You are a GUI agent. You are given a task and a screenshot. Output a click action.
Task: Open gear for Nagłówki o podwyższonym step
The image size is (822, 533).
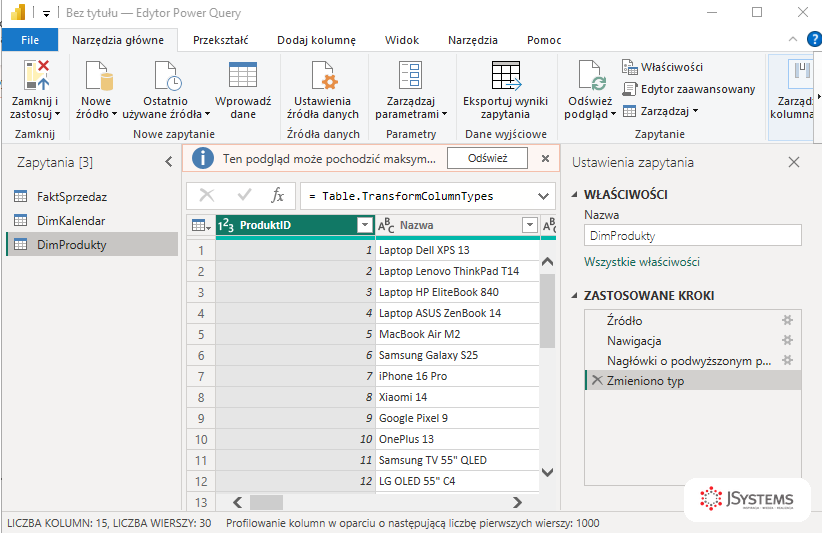pyautogui.click(x=787, y=360)
